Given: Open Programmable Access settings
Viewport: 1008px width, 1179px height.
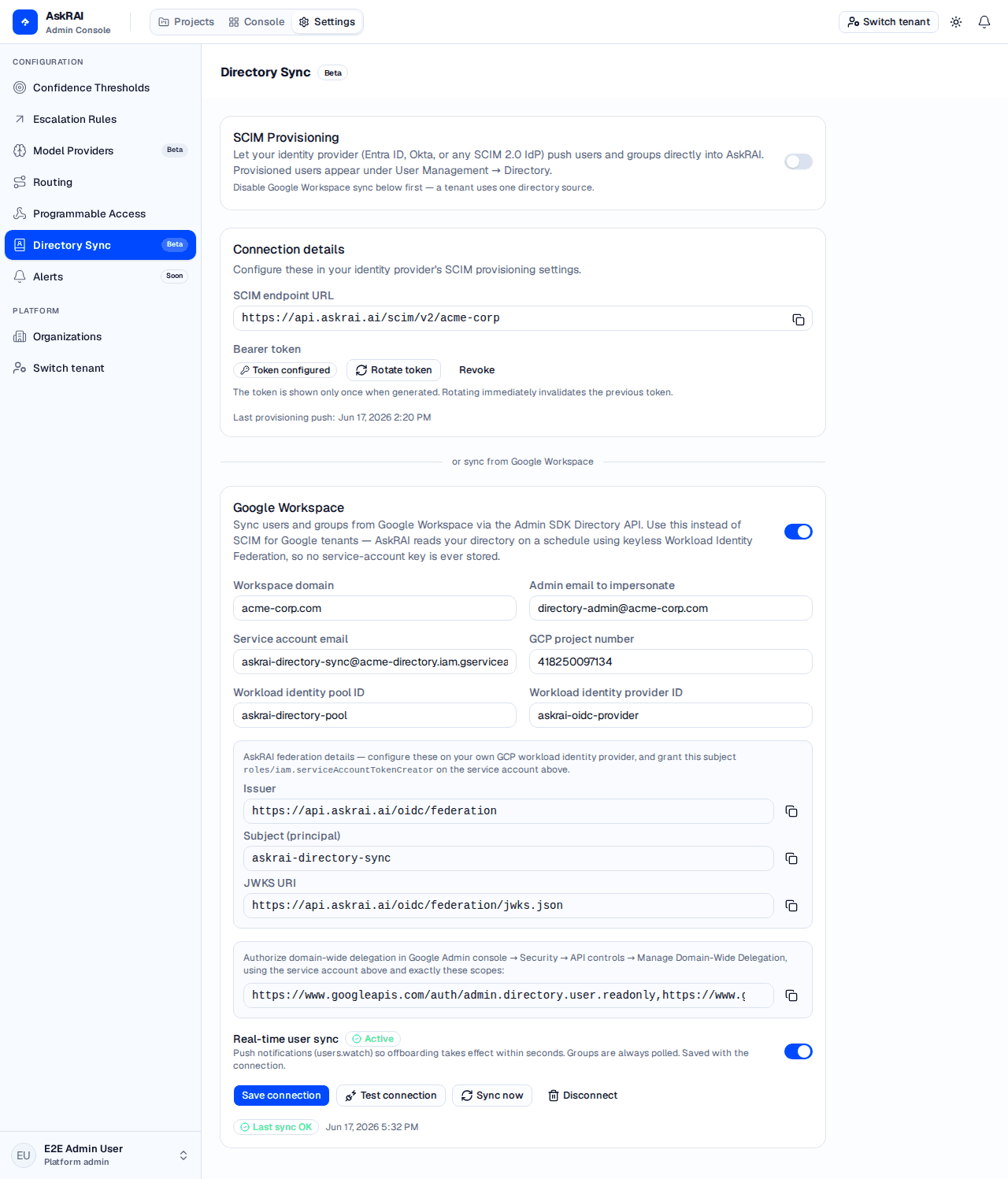Looking at the screenshot, I should (100, 213).
